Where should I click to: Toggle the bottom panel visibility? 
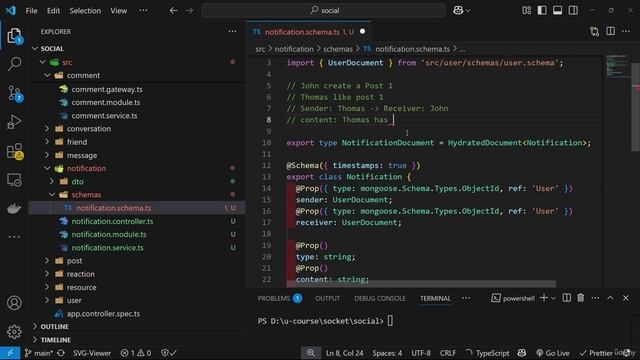(x=558, y=11)
